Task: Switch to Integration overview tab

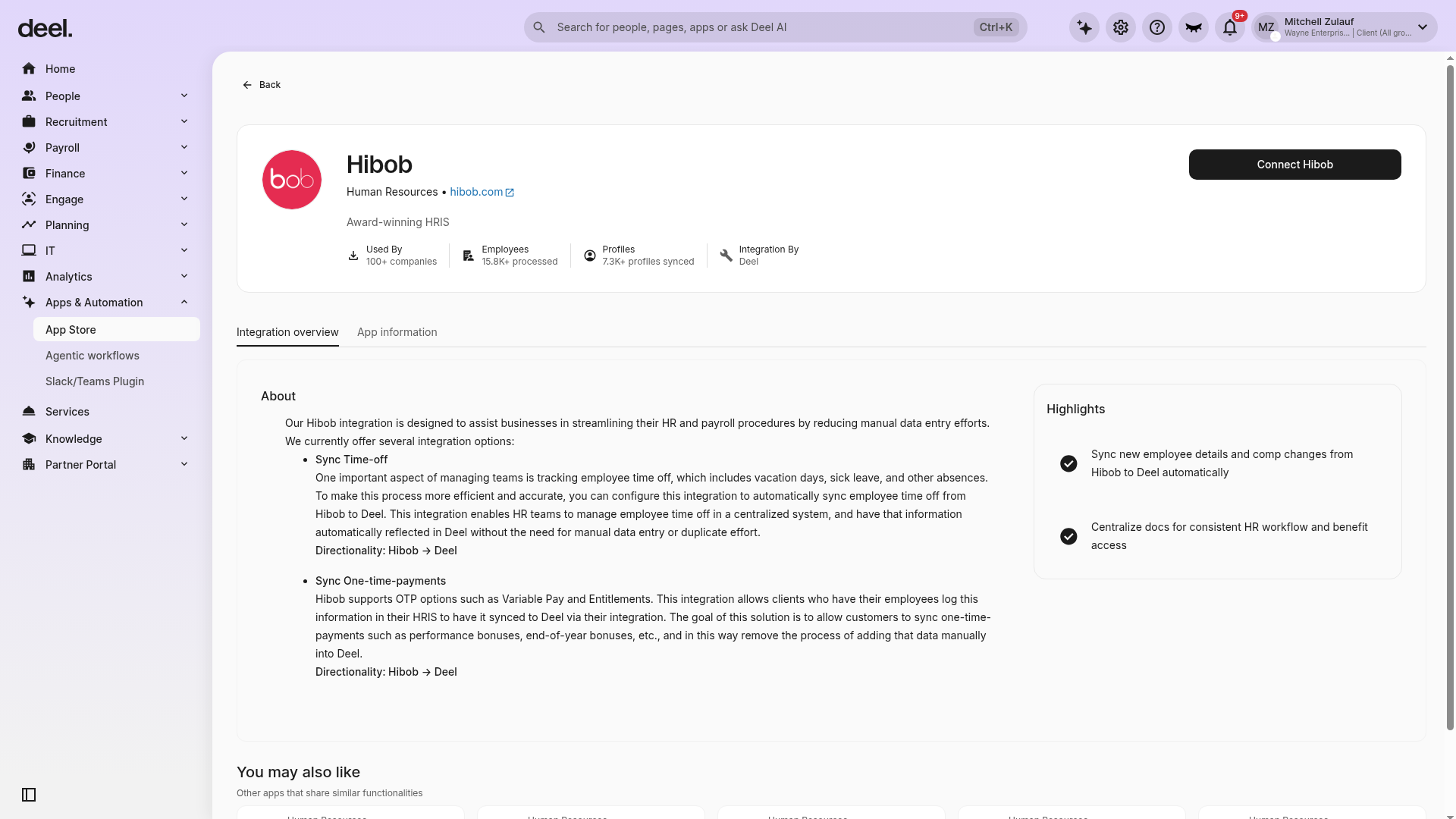Action: pos(287,332)
